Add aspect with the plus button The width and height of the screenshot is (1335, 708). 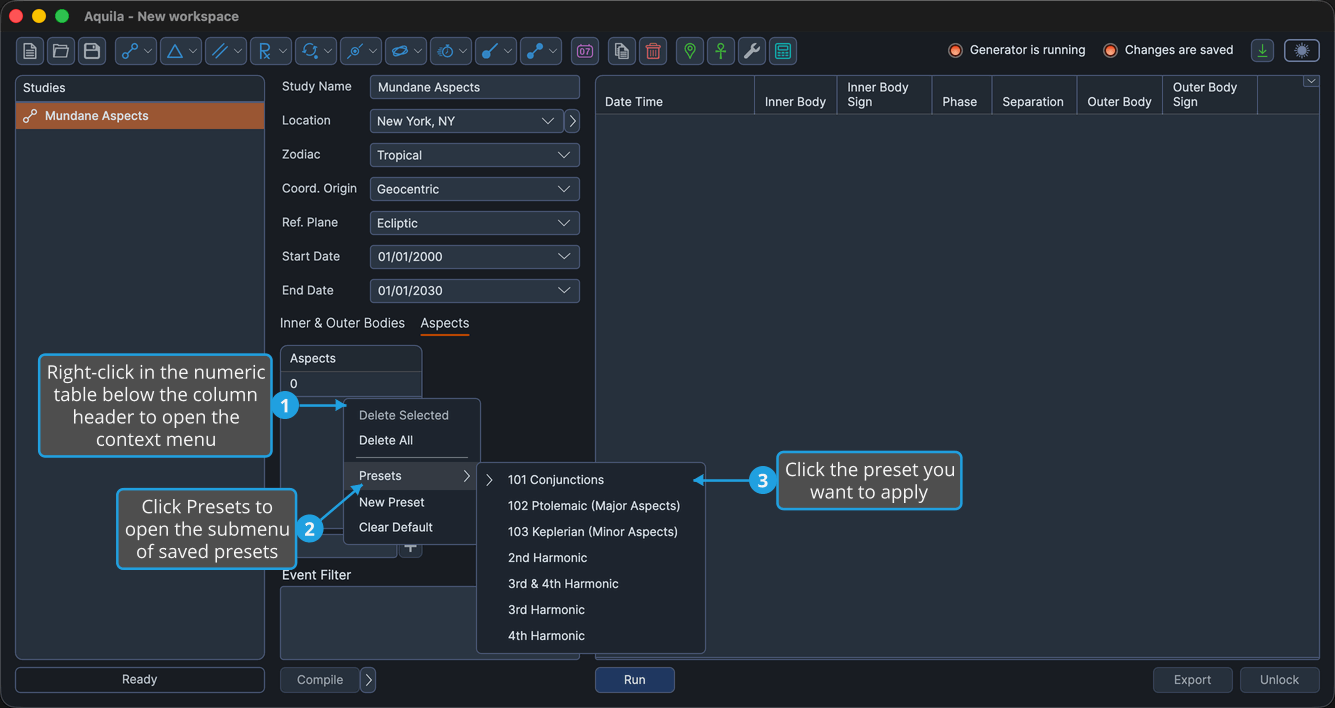pyautogui.click(x=410, y=548)
